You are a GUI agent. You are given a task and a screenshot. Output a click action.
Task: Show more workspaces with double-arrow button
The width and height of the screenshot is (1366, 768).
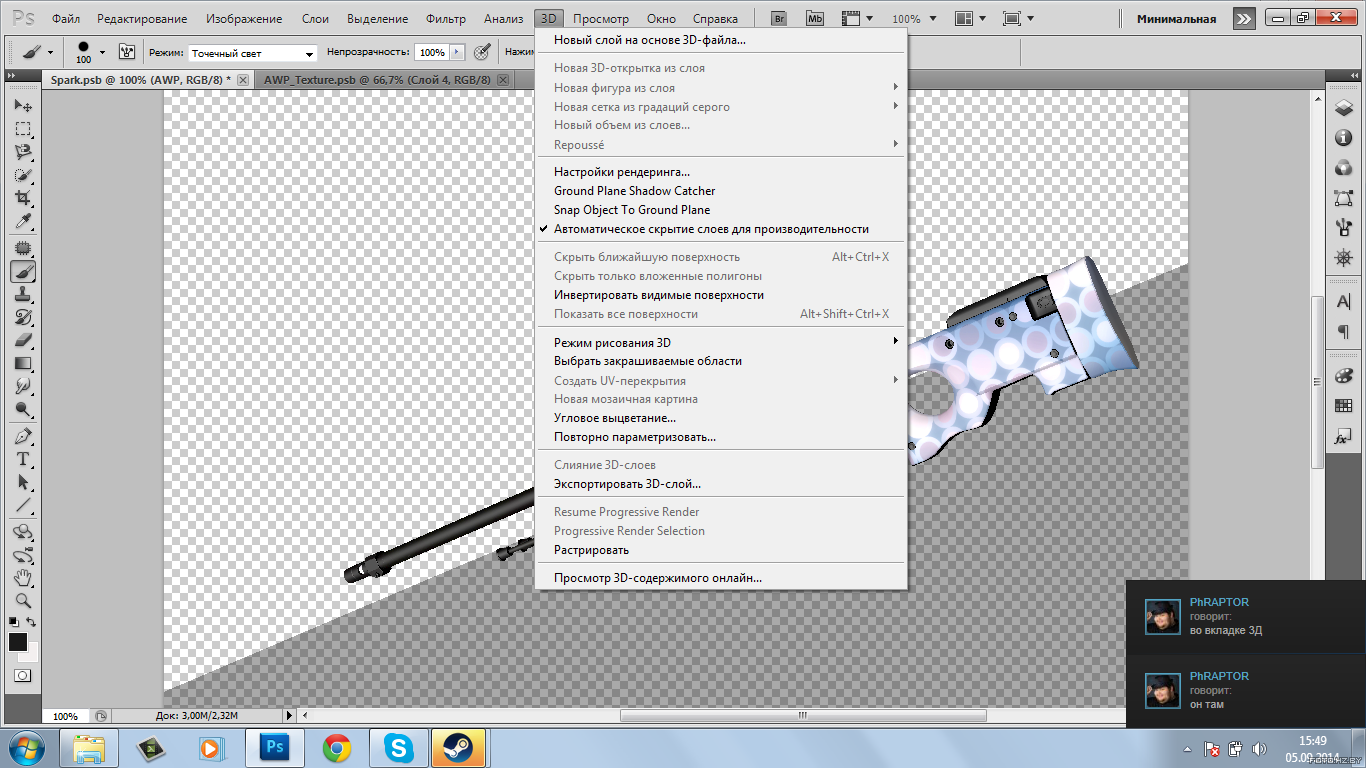(1244, 18)
